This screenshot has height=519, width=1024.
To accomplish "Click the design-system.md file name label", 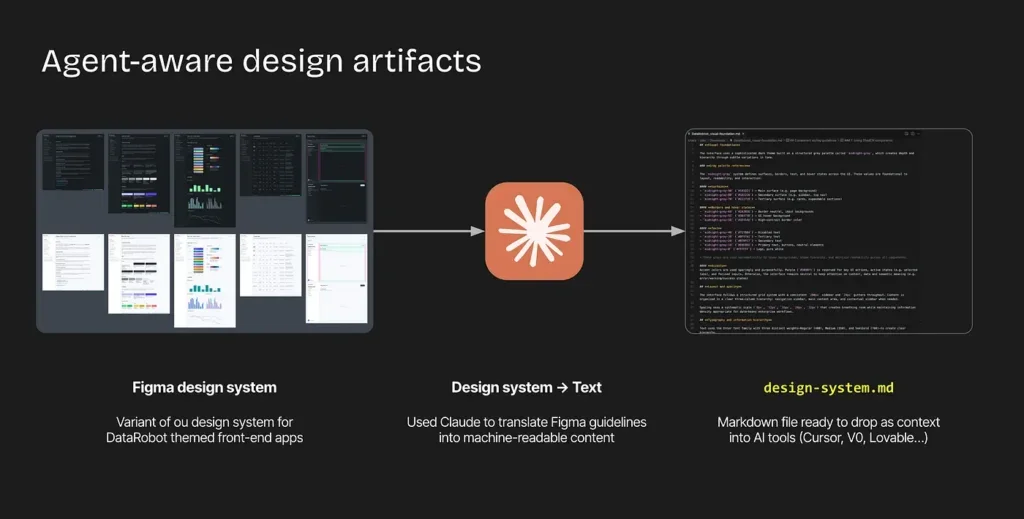I will [828, 388].
